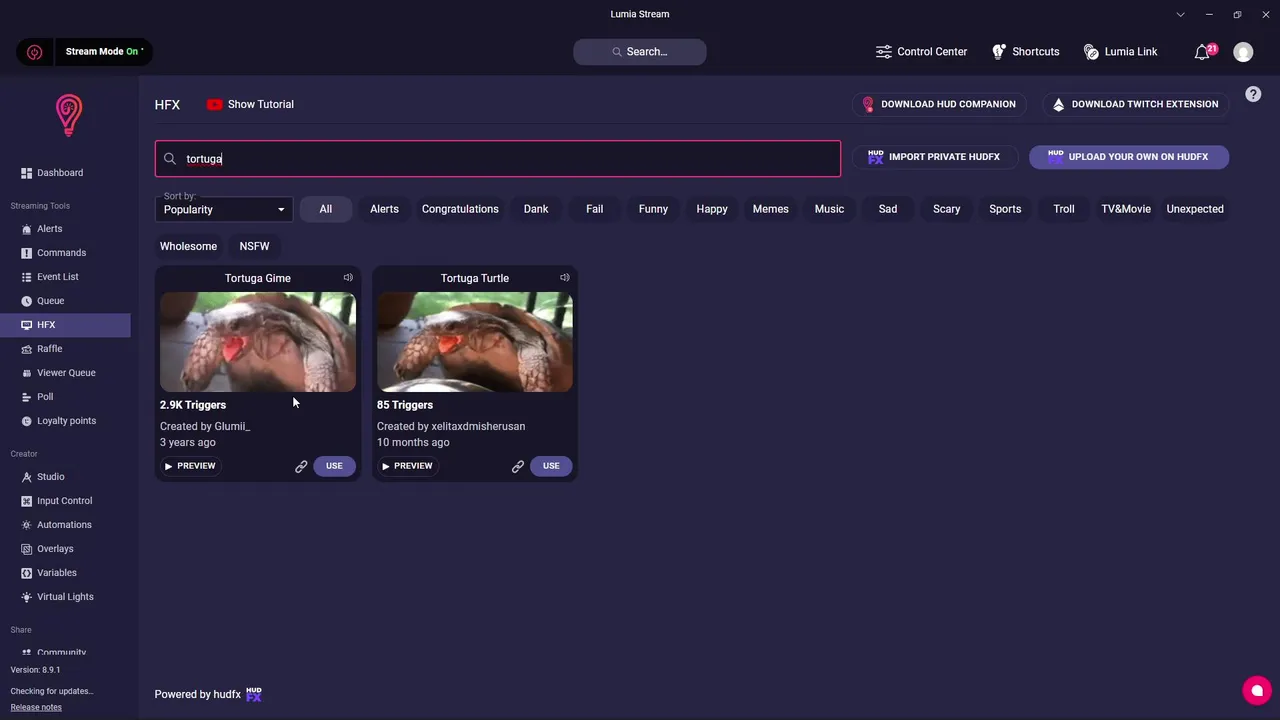Use the Tortuga Gime effect

(x=334, y=466)
